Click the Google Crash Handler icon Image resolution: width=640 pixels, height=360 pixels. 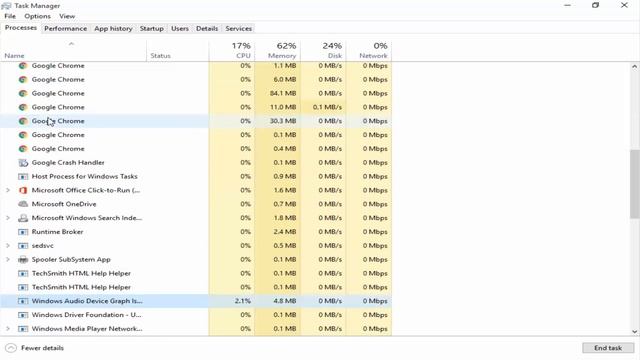23,163
